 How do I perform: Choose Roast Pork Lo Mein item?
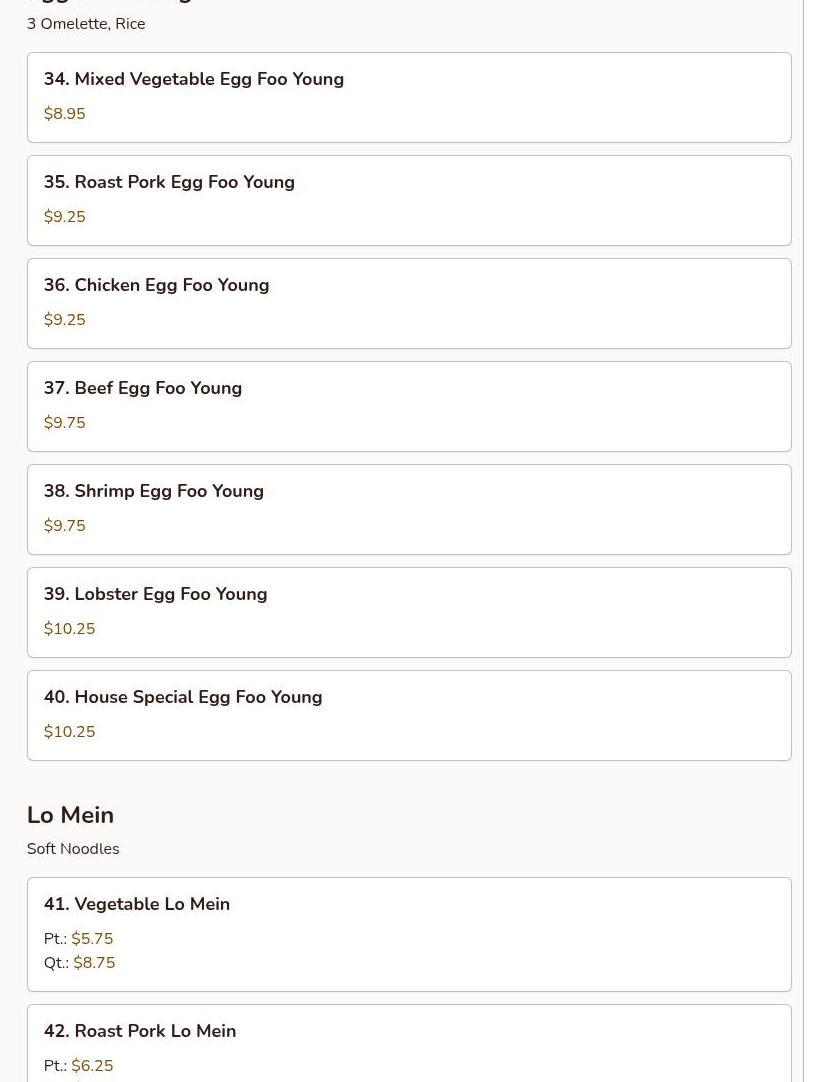(409, 1043)
